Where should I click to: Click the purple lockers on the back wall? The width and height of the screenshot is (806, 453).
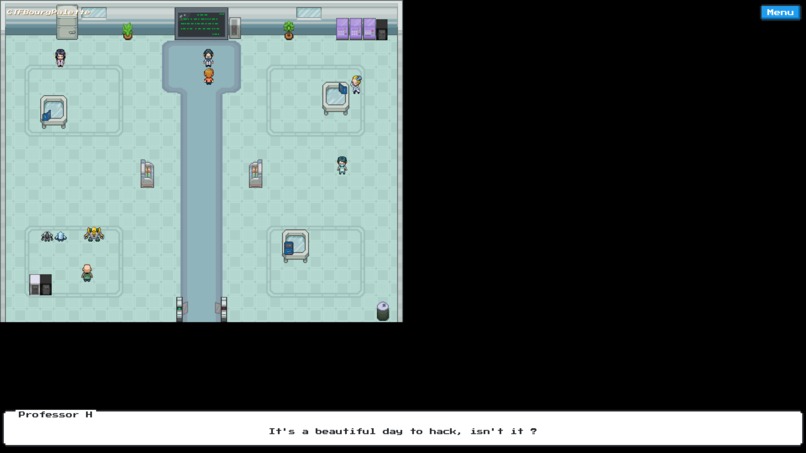356,29
